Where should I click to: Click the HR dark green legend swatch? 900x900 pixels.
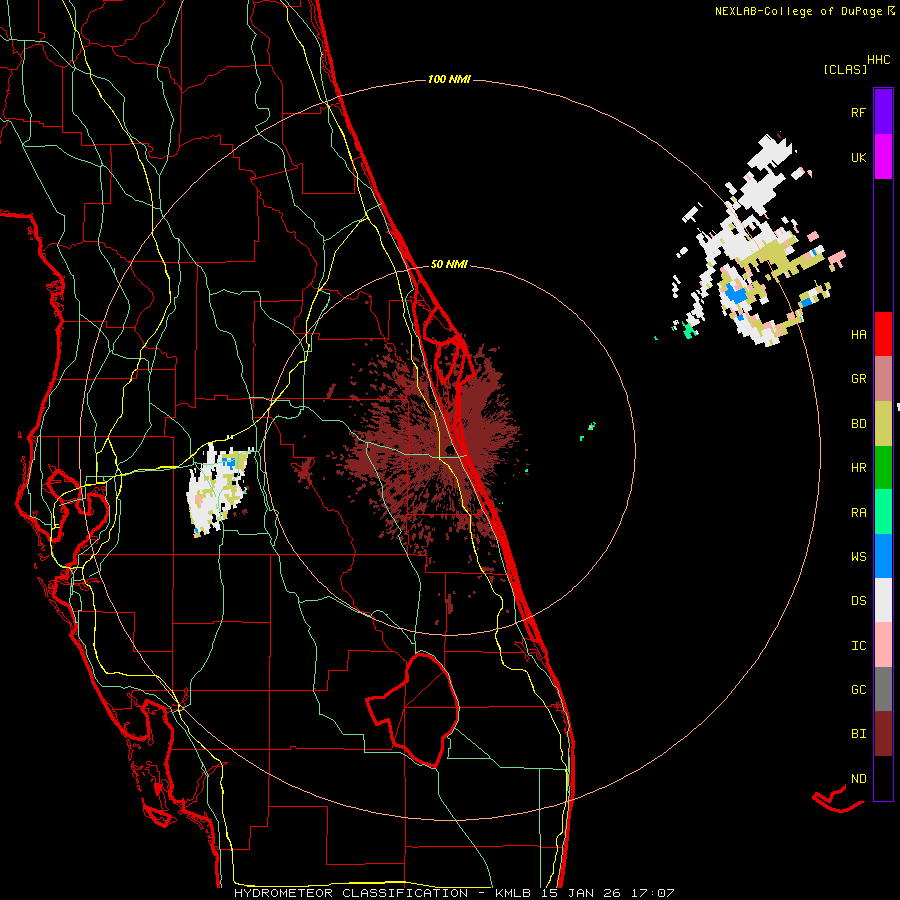click(x=883, y=467)
